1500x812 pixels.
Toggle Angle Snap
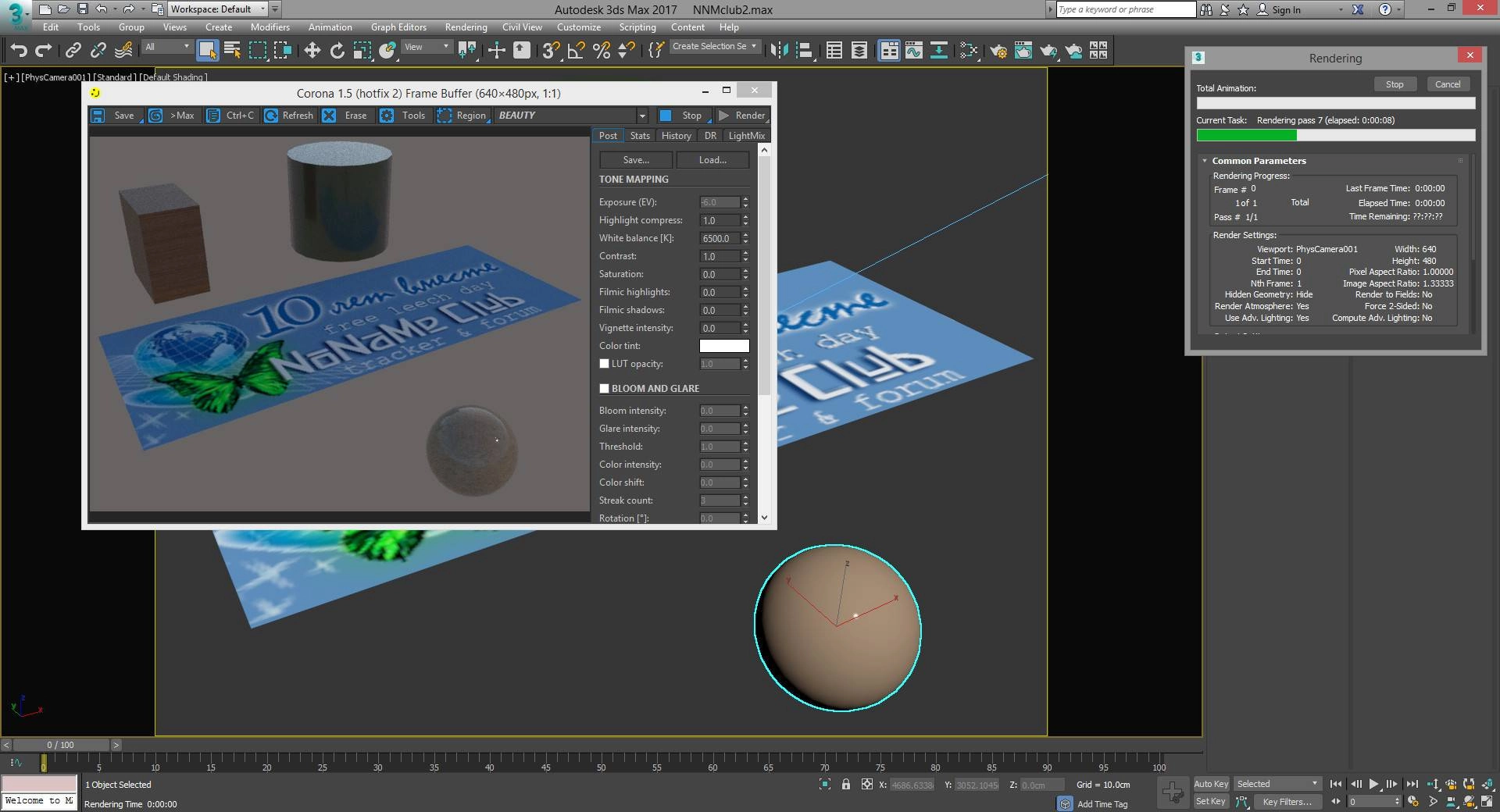[x=576, y=51]
